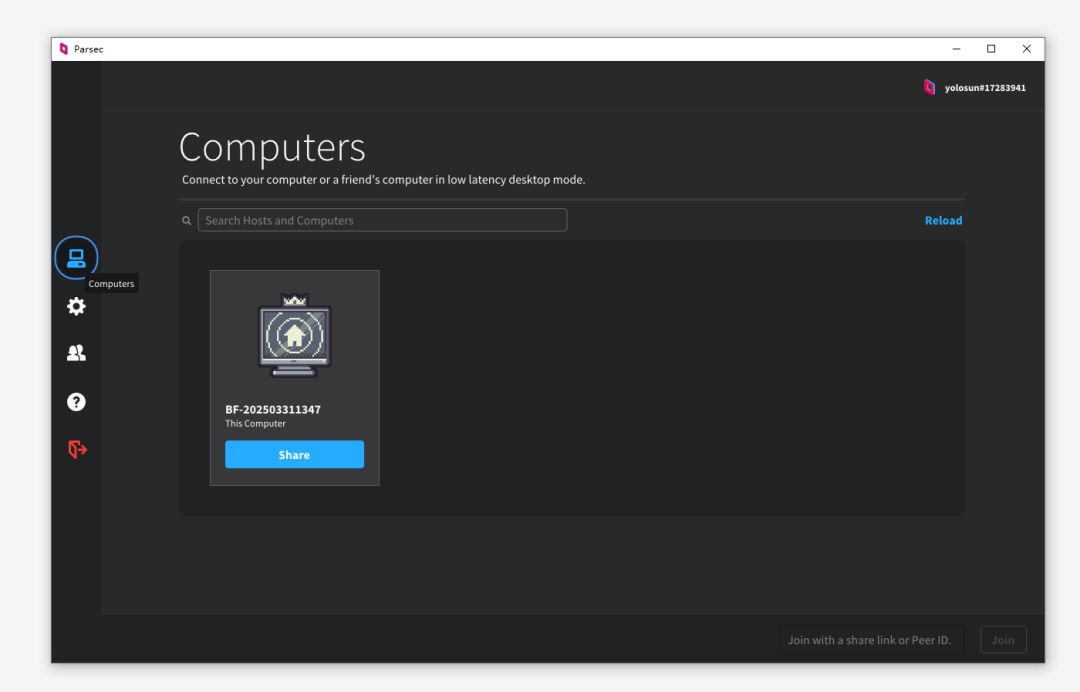
Task: Click the BF-202503311347 computer thumbnail
Action: pos(295,335)
